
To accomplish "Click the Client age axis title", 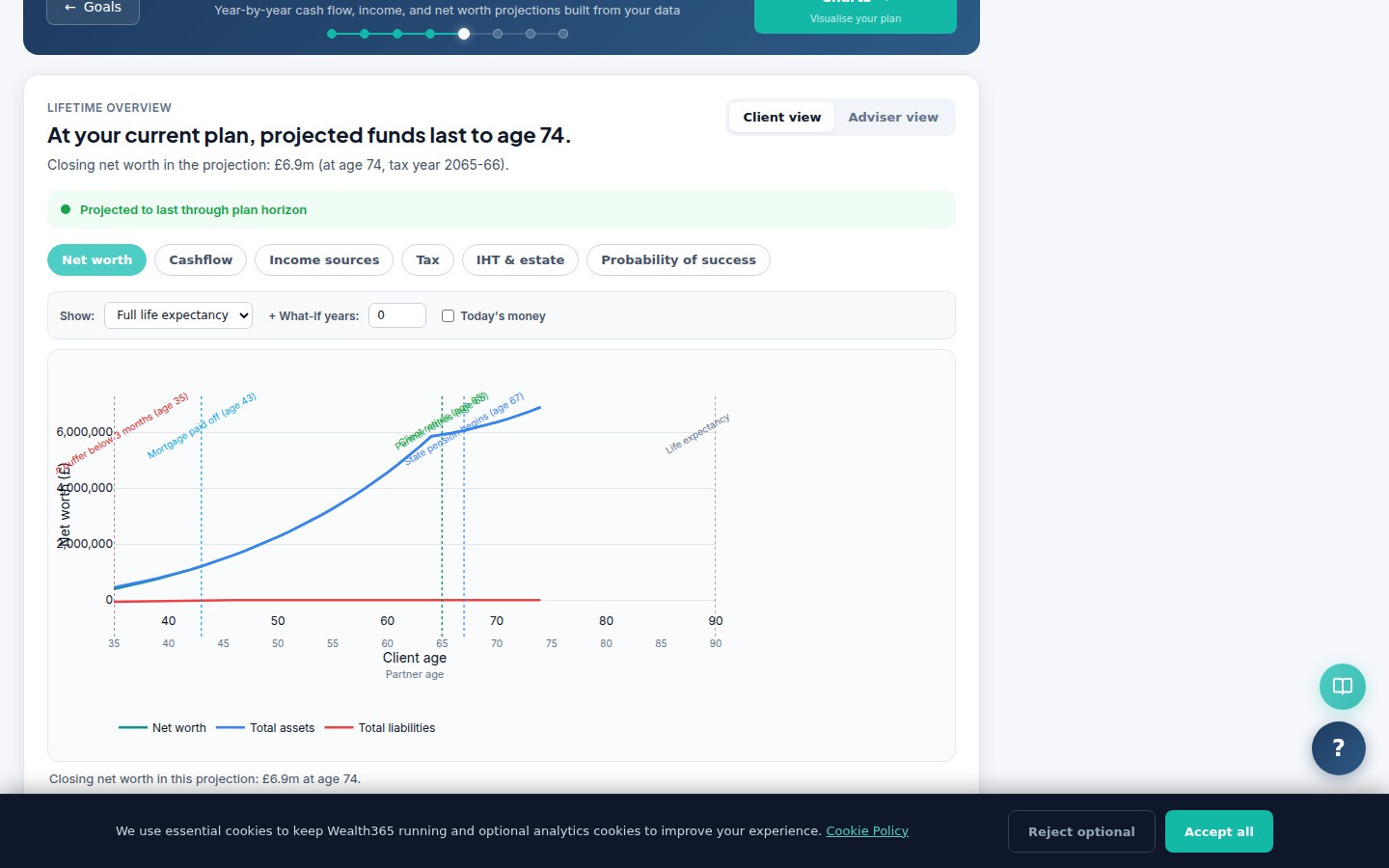I will click(x=415, y=658).
